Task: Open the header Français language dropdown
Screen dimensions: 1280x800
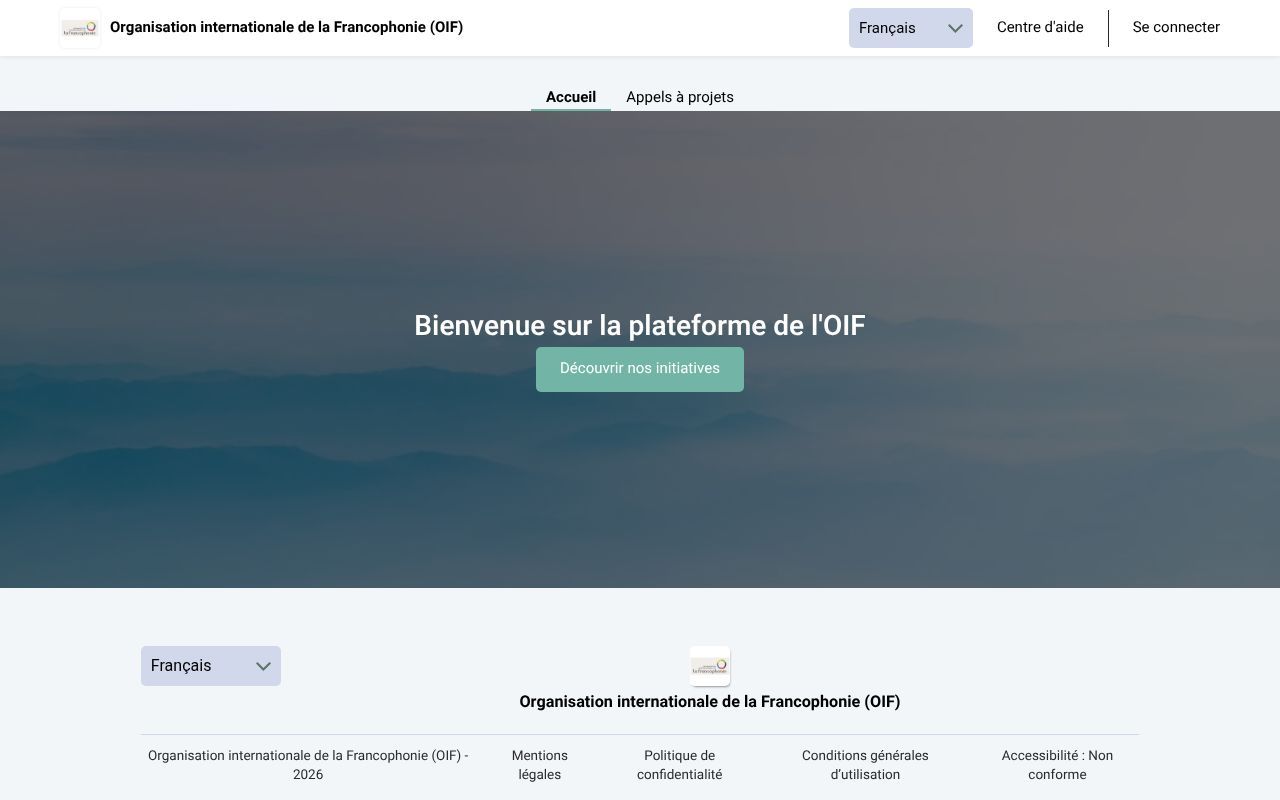Action: pos(910,28)
